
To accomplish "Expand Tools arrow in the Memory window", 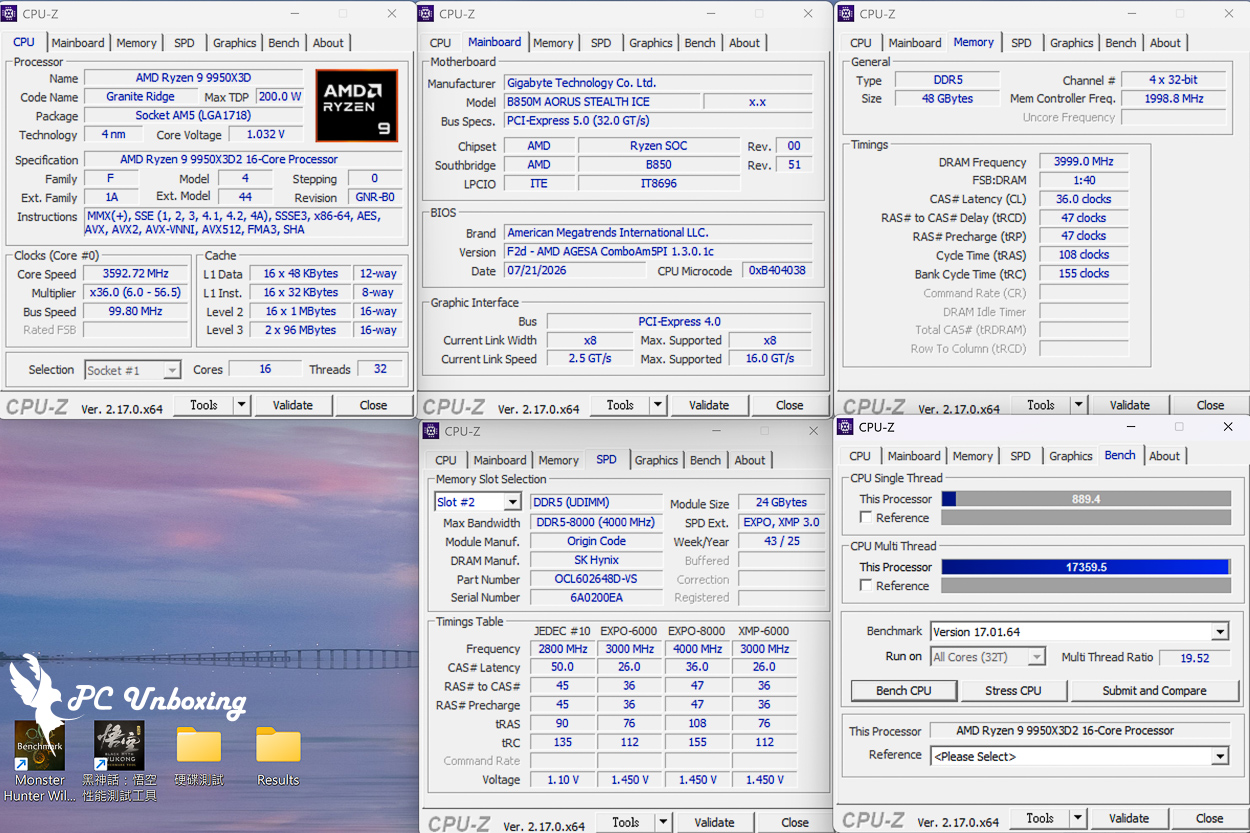I will [x=1078, y=405].
